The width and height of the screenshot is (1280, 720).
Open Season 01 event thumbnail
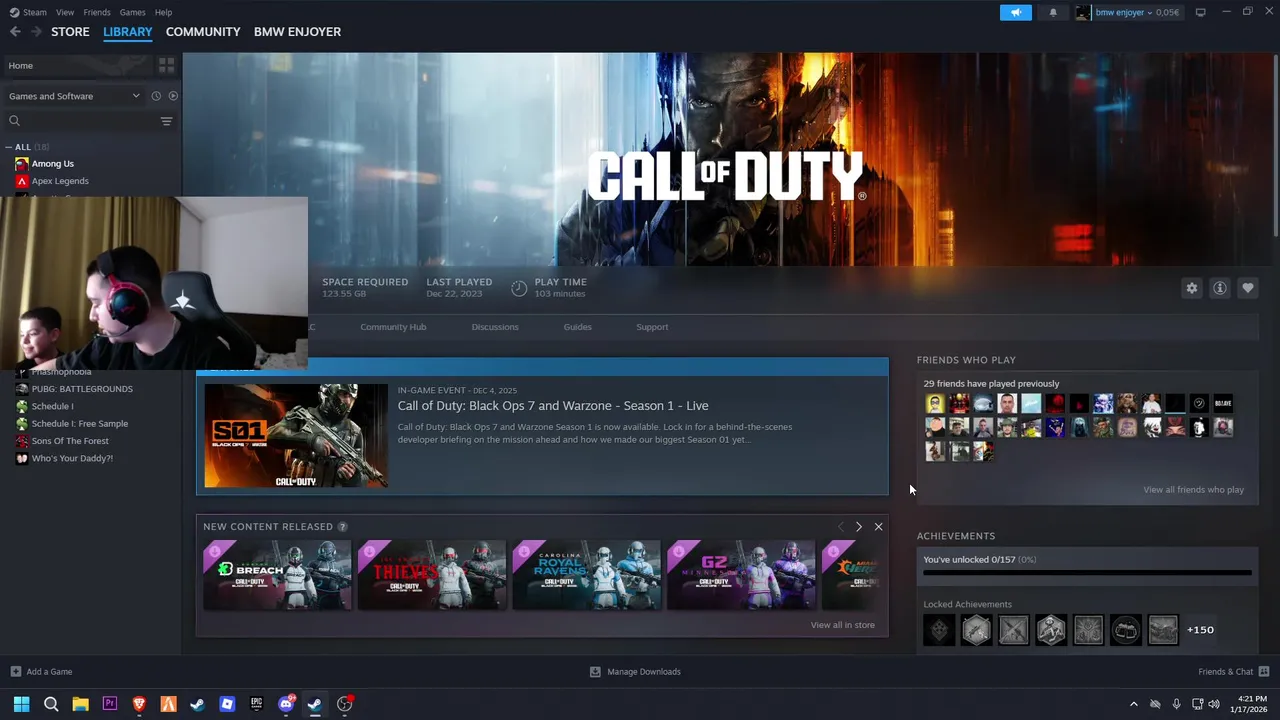(x=296, y=435)
